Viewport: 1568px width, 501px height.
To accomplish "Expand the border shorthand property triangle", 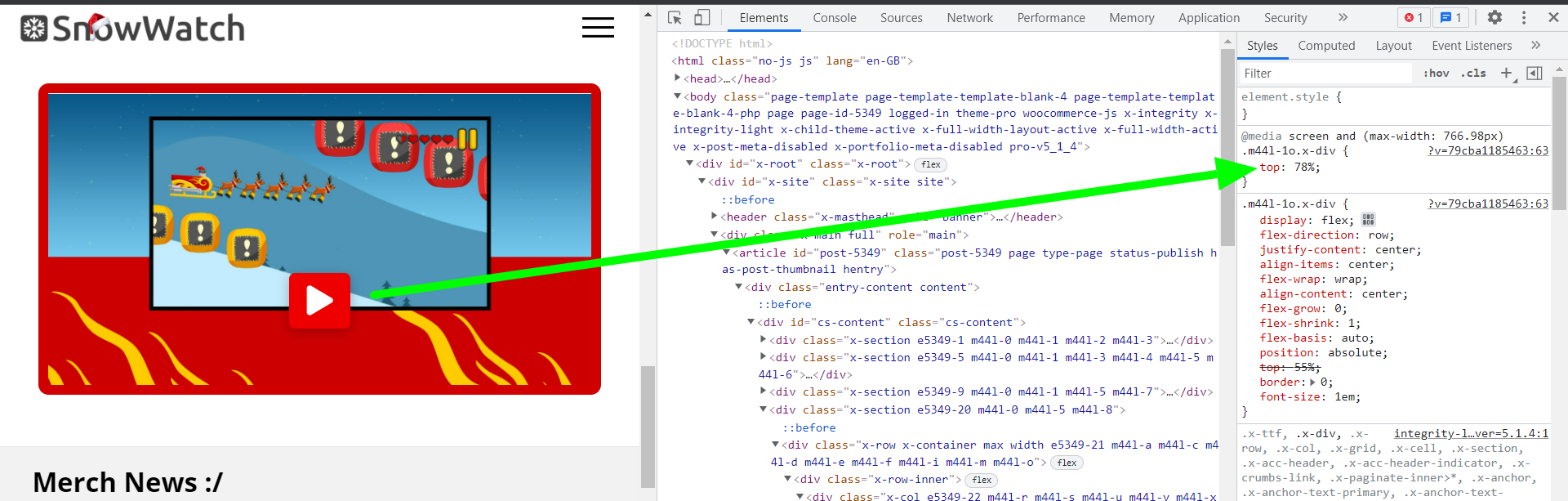I will pos(1312,382).
